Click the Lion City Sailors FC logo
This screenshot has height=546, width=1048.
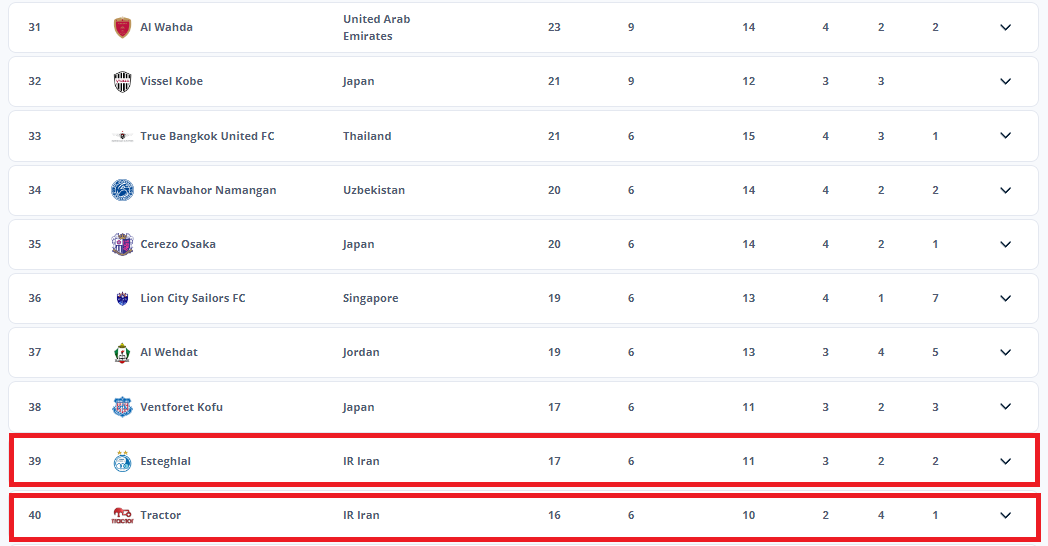click(122, 298)
